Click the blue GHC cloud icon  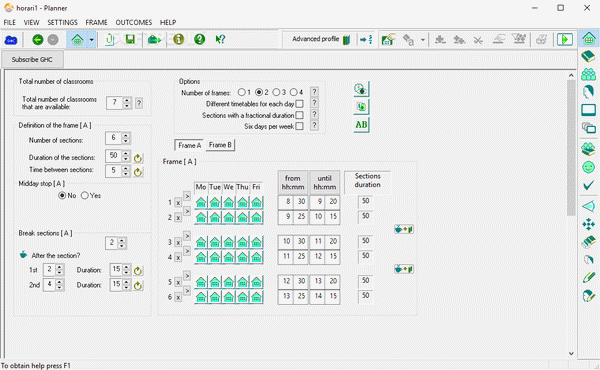tap(11, 40)
